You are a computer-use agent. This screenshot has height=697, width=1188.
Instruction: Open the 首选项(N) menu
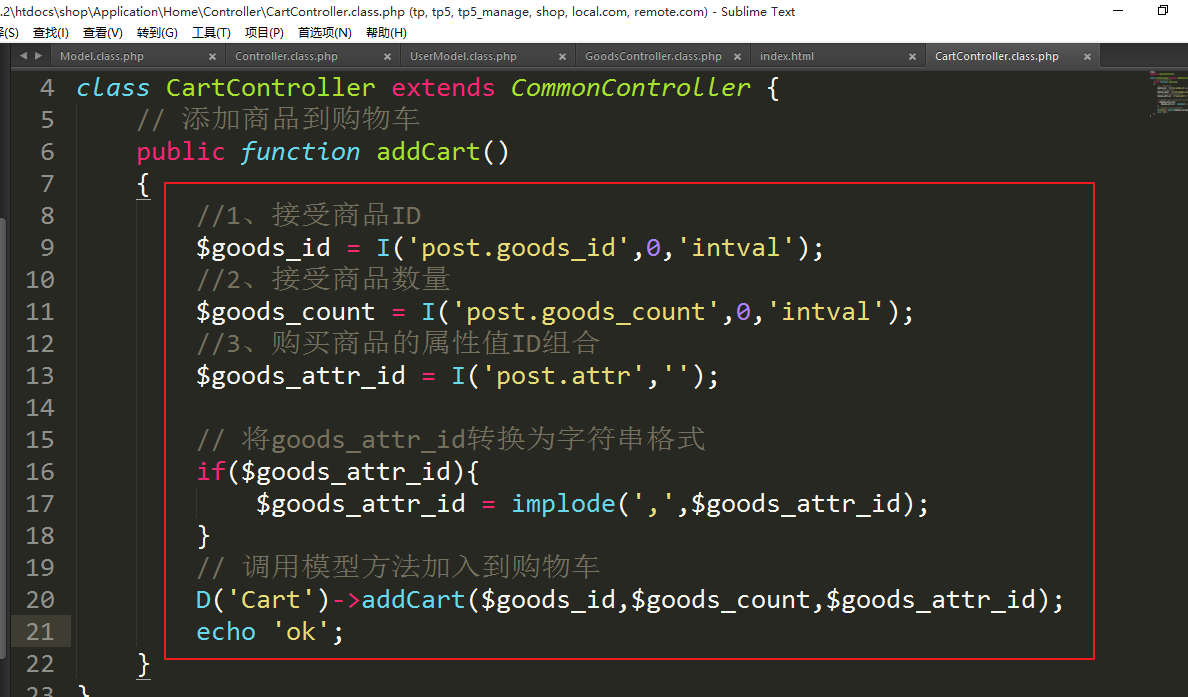325,33
